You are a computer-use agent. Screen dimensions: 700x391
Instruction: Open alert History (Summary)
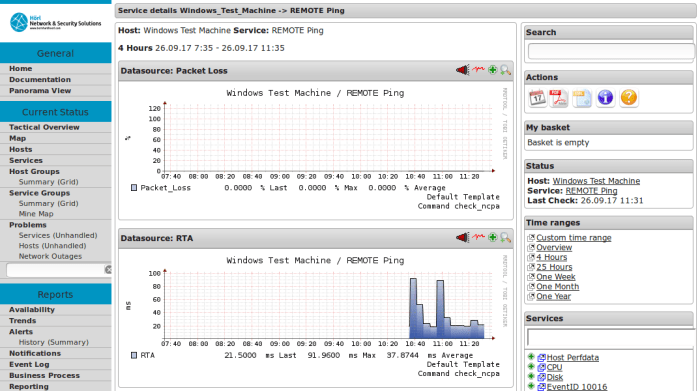[54, 342]
